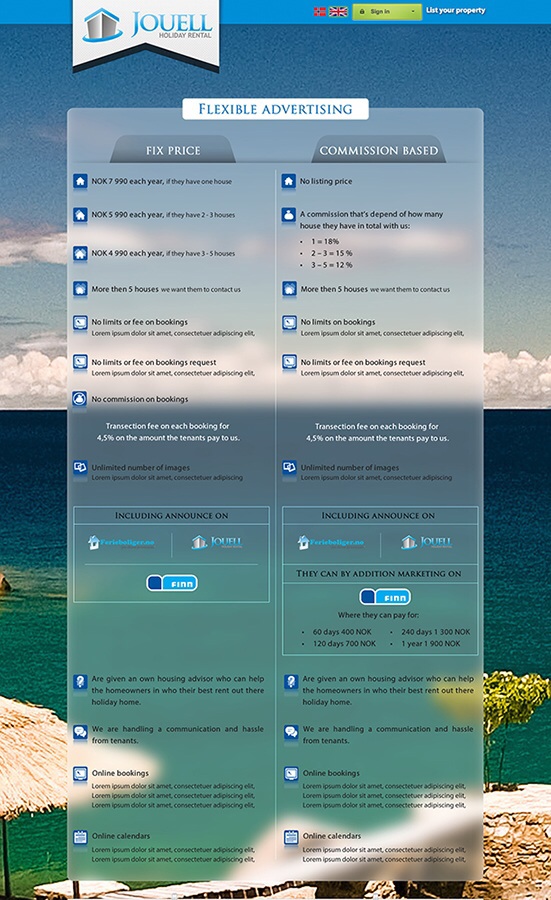
Task: Open Ferieboliger.no logo in Fix Price box
Action: coord(121,542)
